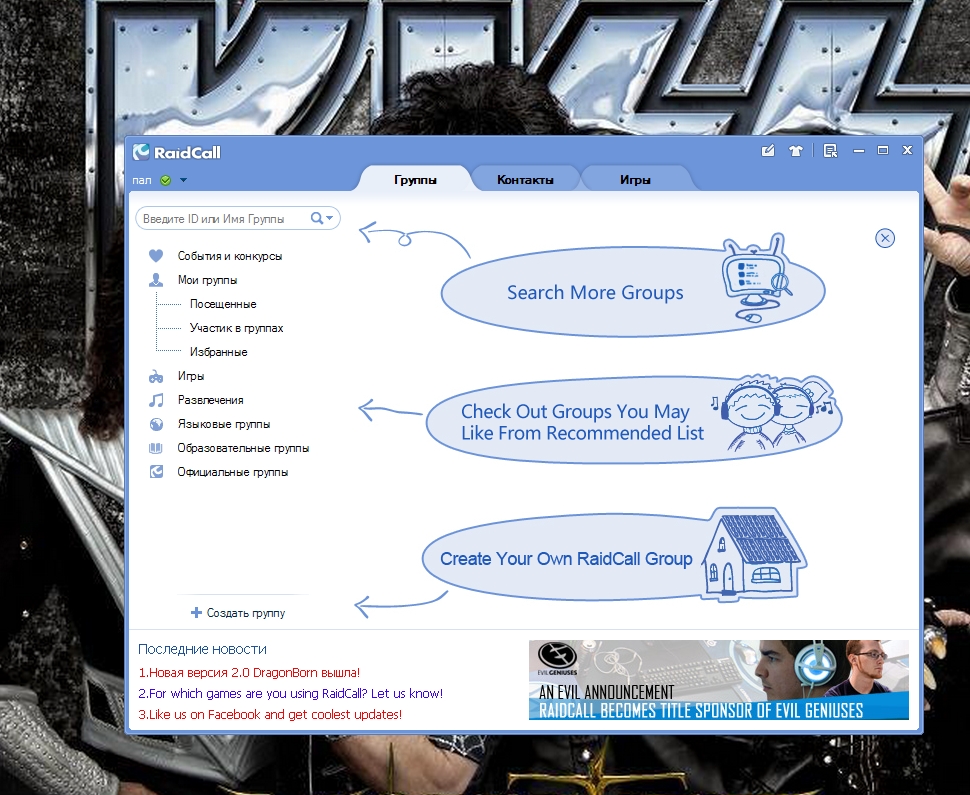970x795 pixels.
Task: Click the person icon beside Мои группы
Action: [156, 280]
